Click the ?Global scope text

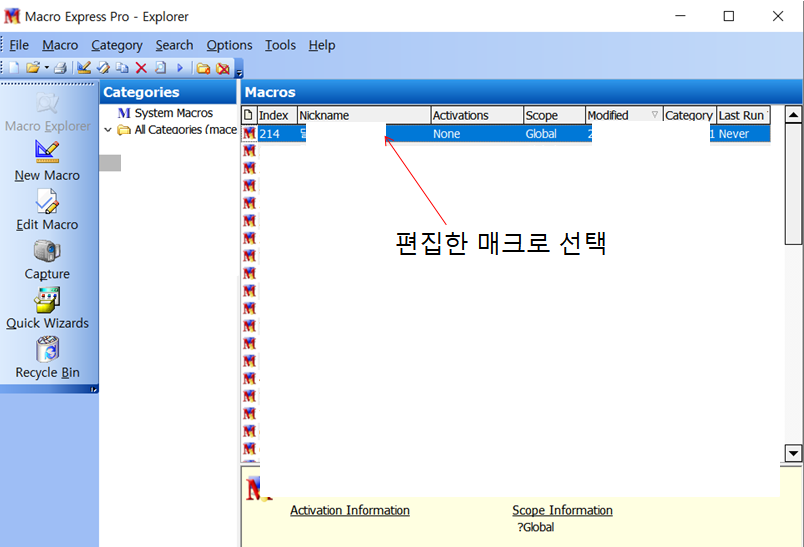[x=535, y=527]
